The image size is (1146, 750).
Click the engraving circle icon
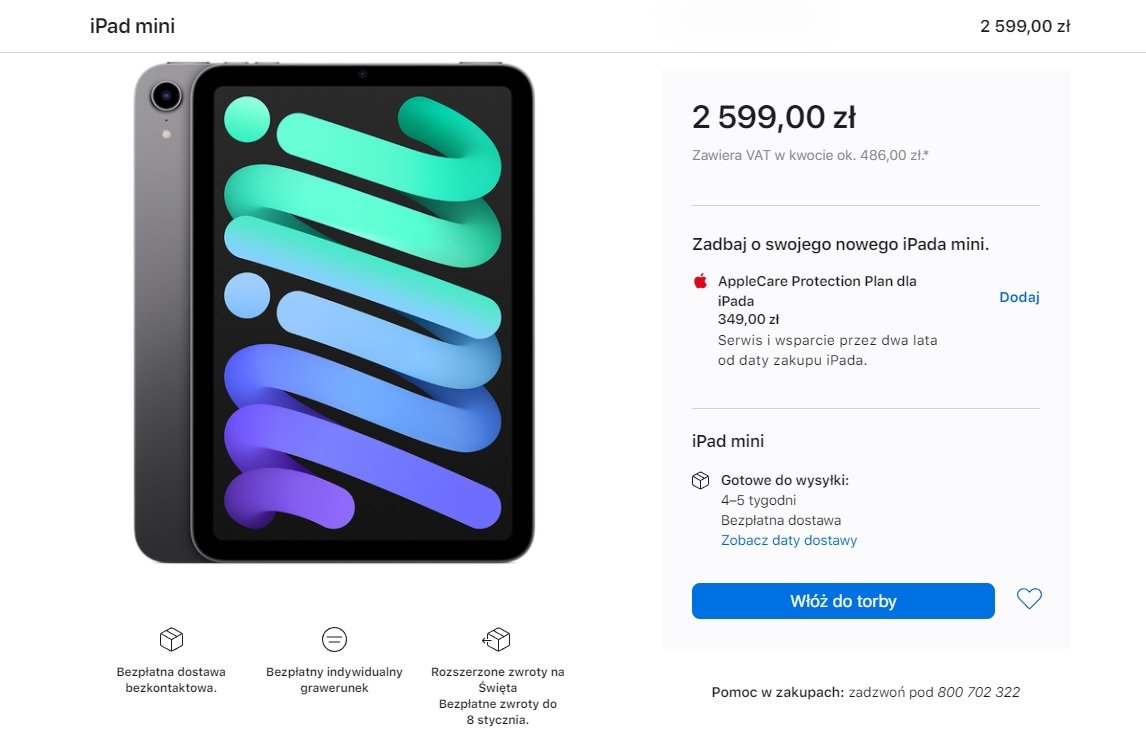point(334,640)
